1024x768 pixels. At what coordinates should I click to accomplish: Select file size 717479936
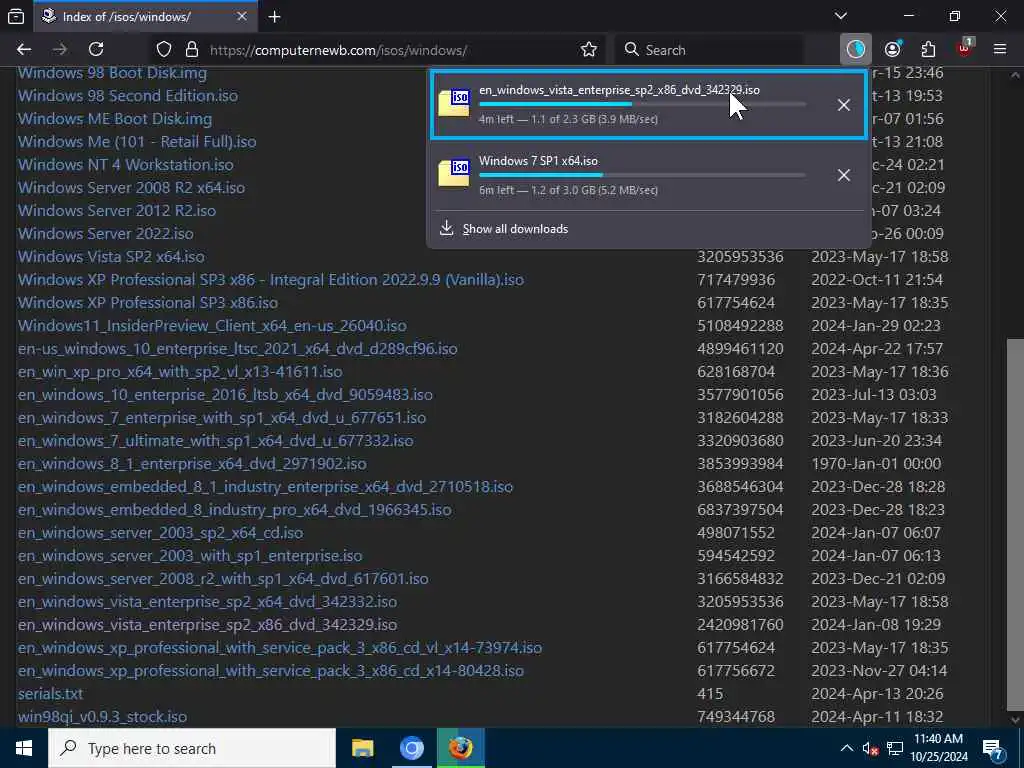[736, 280]
